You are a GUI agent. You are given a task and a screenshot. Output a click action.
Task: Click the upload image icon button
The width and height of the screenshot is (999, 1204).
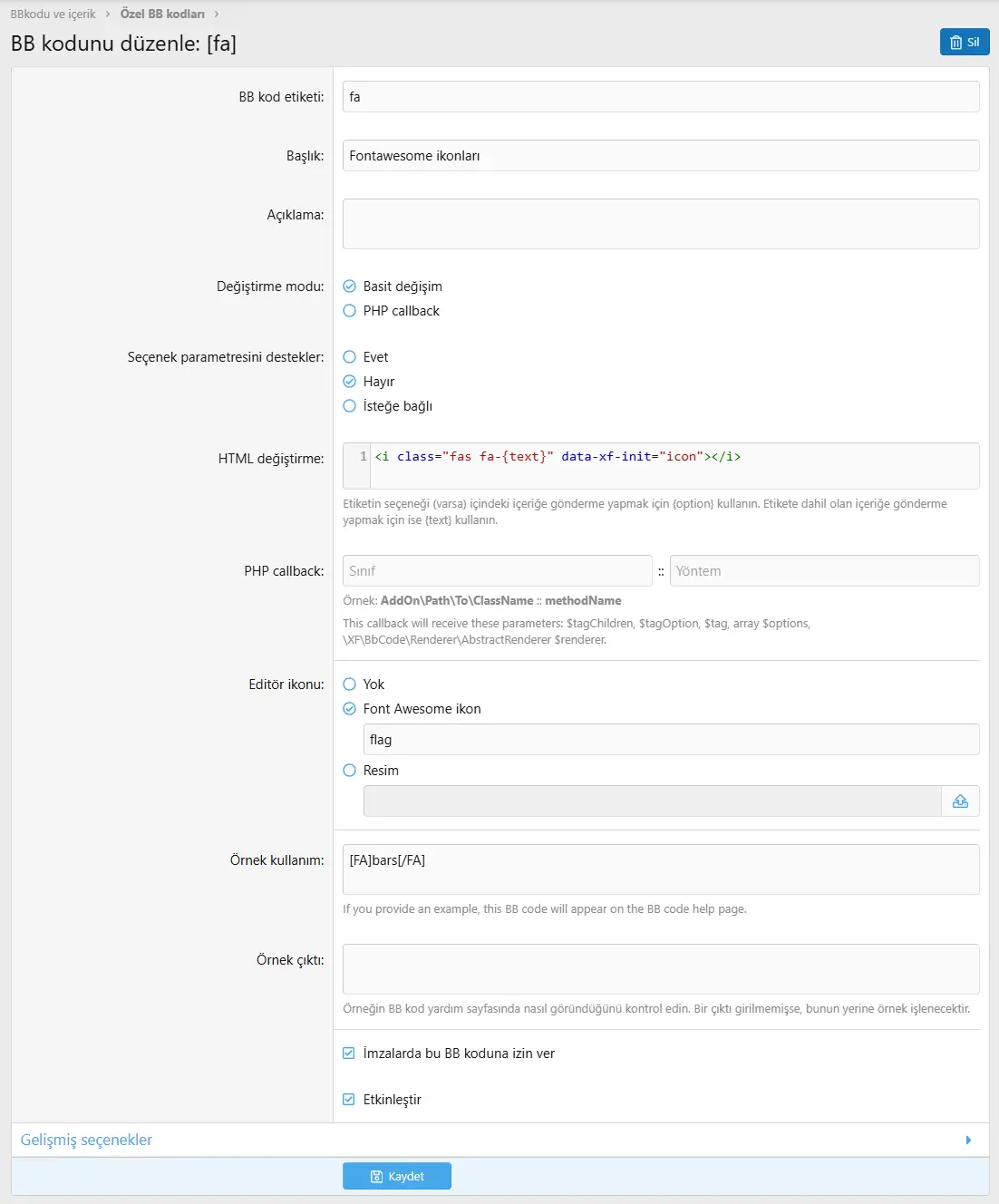click(x=960, y=801)
